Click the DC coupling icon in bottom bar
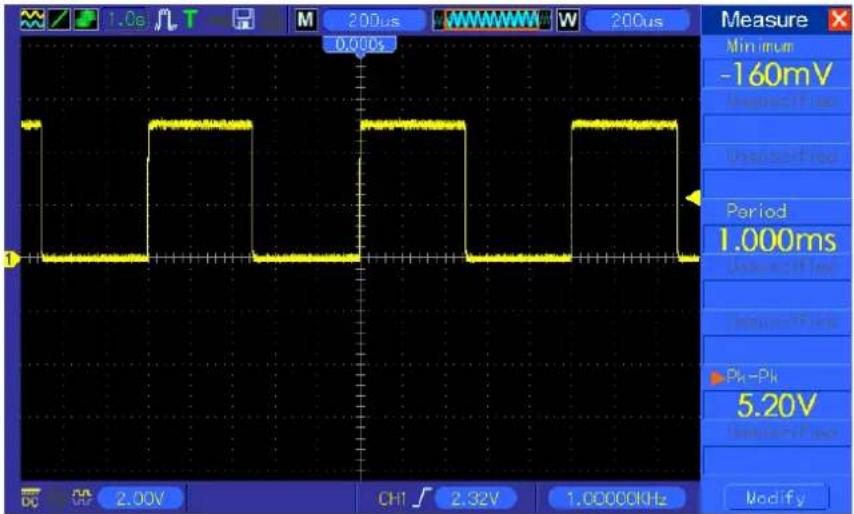The image size is (854, 514). (30, 497)
